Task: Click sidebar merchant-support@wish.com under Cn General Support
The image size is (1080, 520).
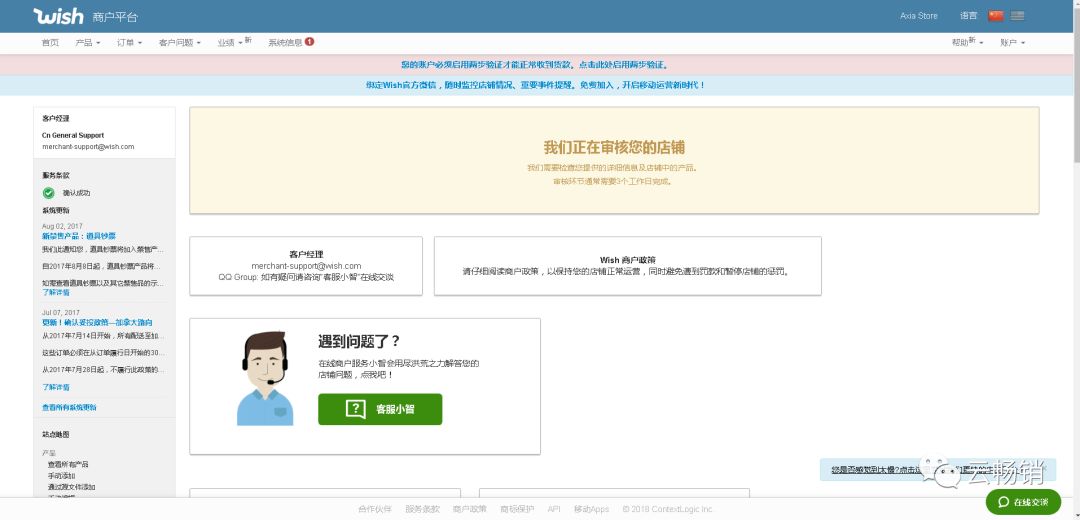Action: click(88, 147)
